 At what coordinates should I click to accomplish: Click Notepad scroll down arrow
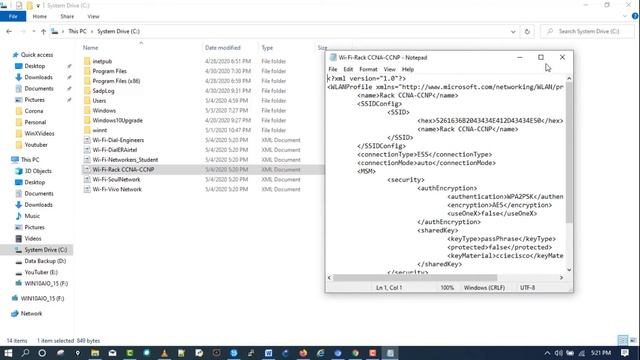[569, 270]
